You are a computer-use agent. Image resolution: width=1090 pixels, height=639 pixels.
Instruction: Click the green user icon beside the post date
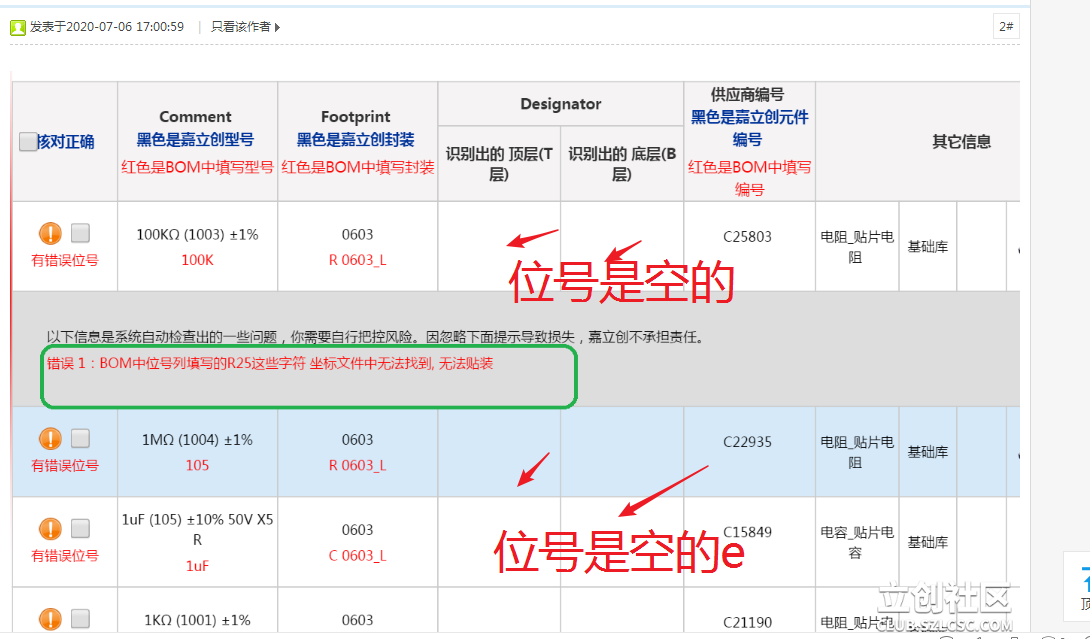coord(18,27)
